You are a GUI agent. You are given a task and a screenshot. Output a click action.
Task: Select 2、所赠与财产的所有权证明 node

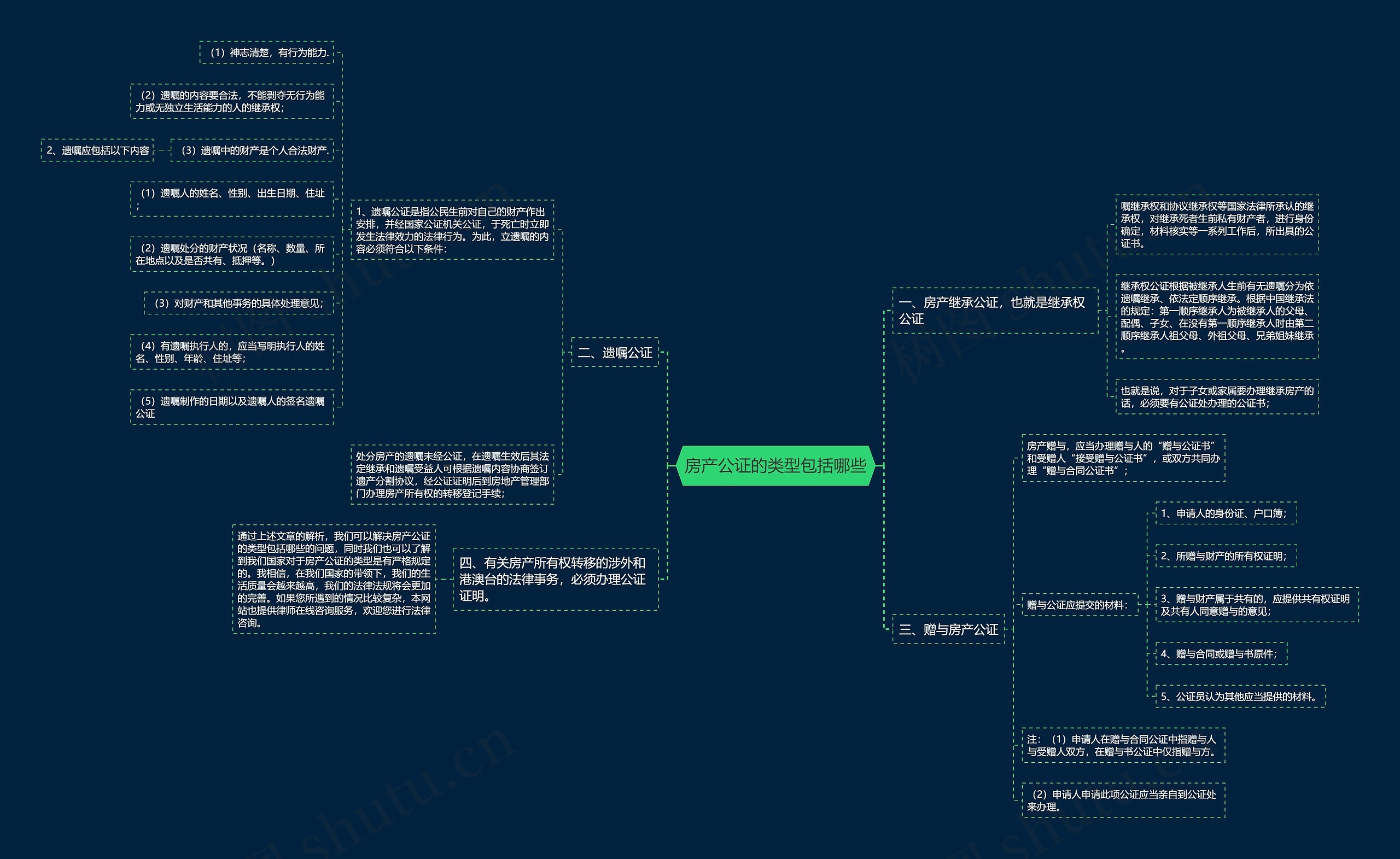pos(1225,556)
